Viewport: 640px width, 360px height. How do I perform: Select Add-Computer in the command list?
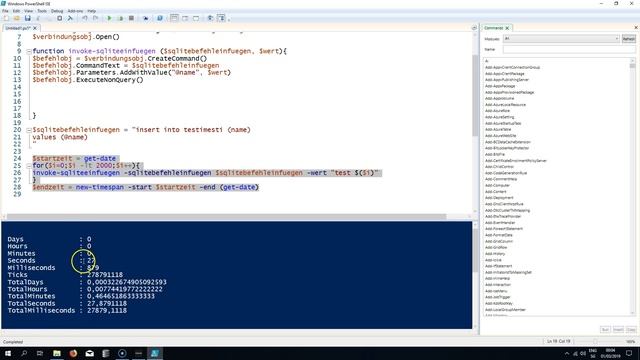pos(497,185)
